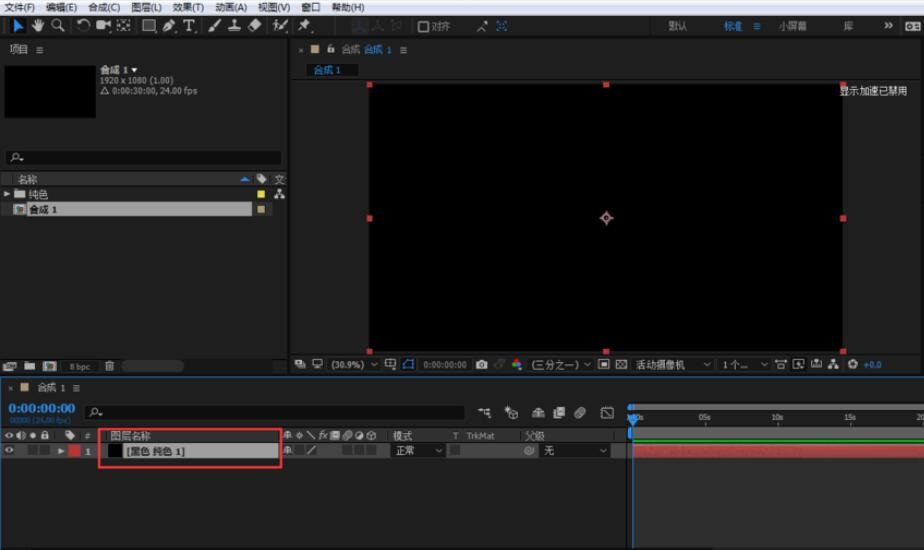Click the tan label of 合成 1 item
This screenshot has width=924, height=550.
[x=261, y=209]
